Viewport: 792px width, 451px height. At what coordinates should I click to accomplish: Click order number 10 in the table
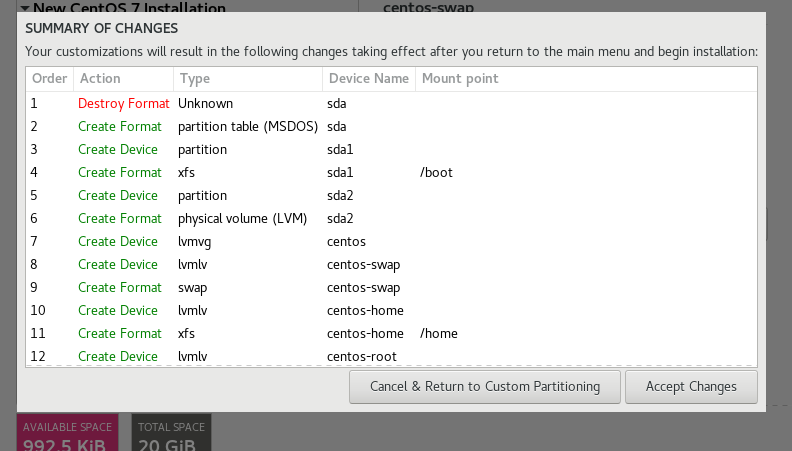[38, 311]
